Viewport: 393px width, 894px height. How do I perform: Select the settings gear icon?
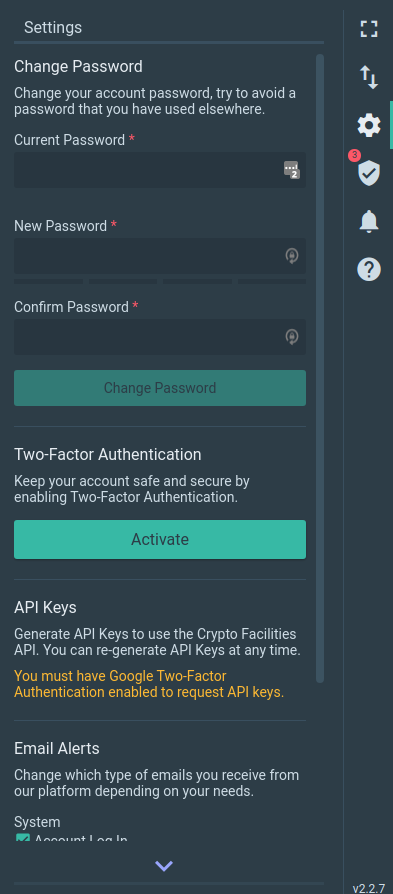click(x=369, y=125)
